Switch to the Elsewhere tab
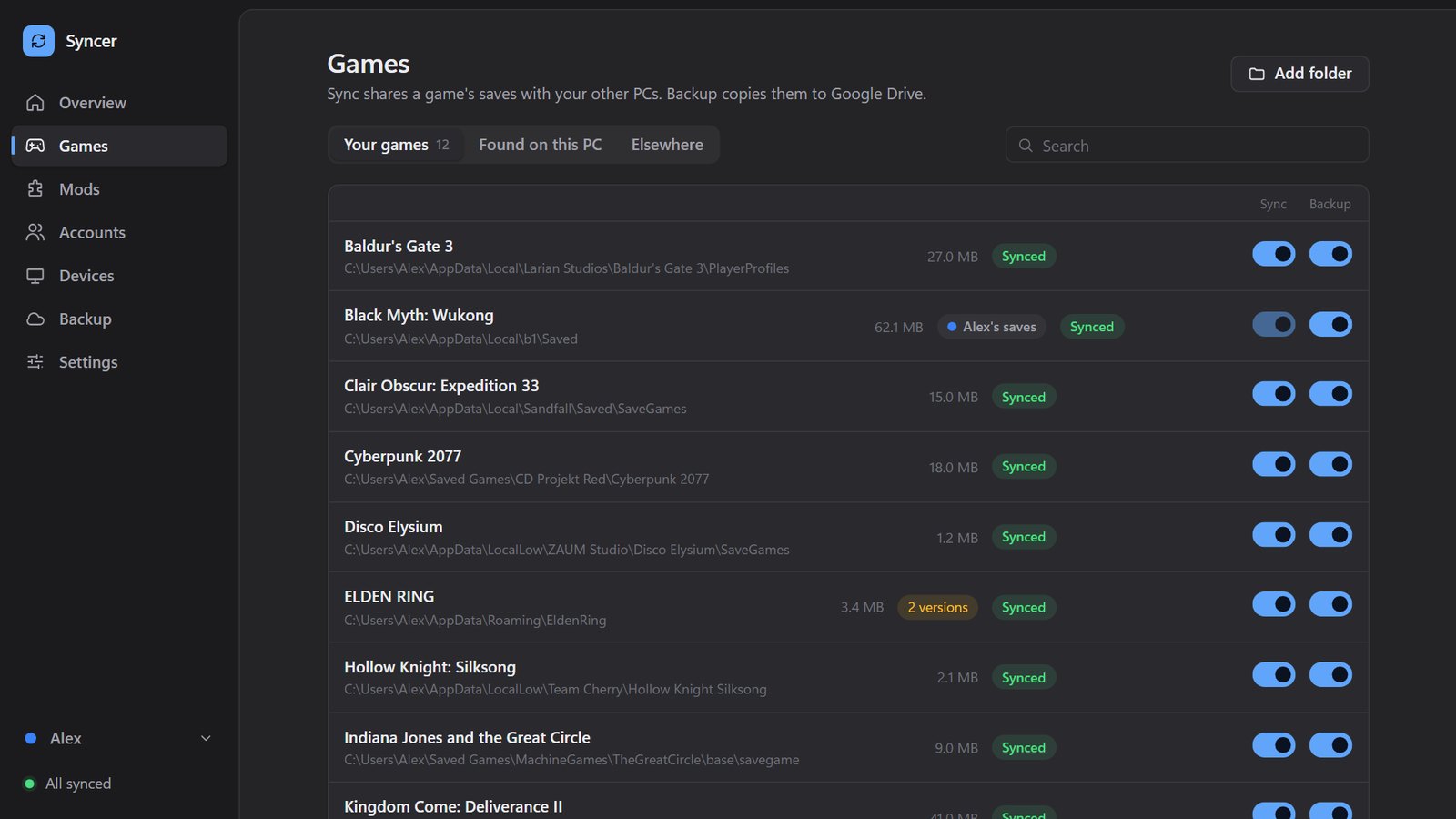This screenshot has height=819, width=1456. click(x=667, y=145)
